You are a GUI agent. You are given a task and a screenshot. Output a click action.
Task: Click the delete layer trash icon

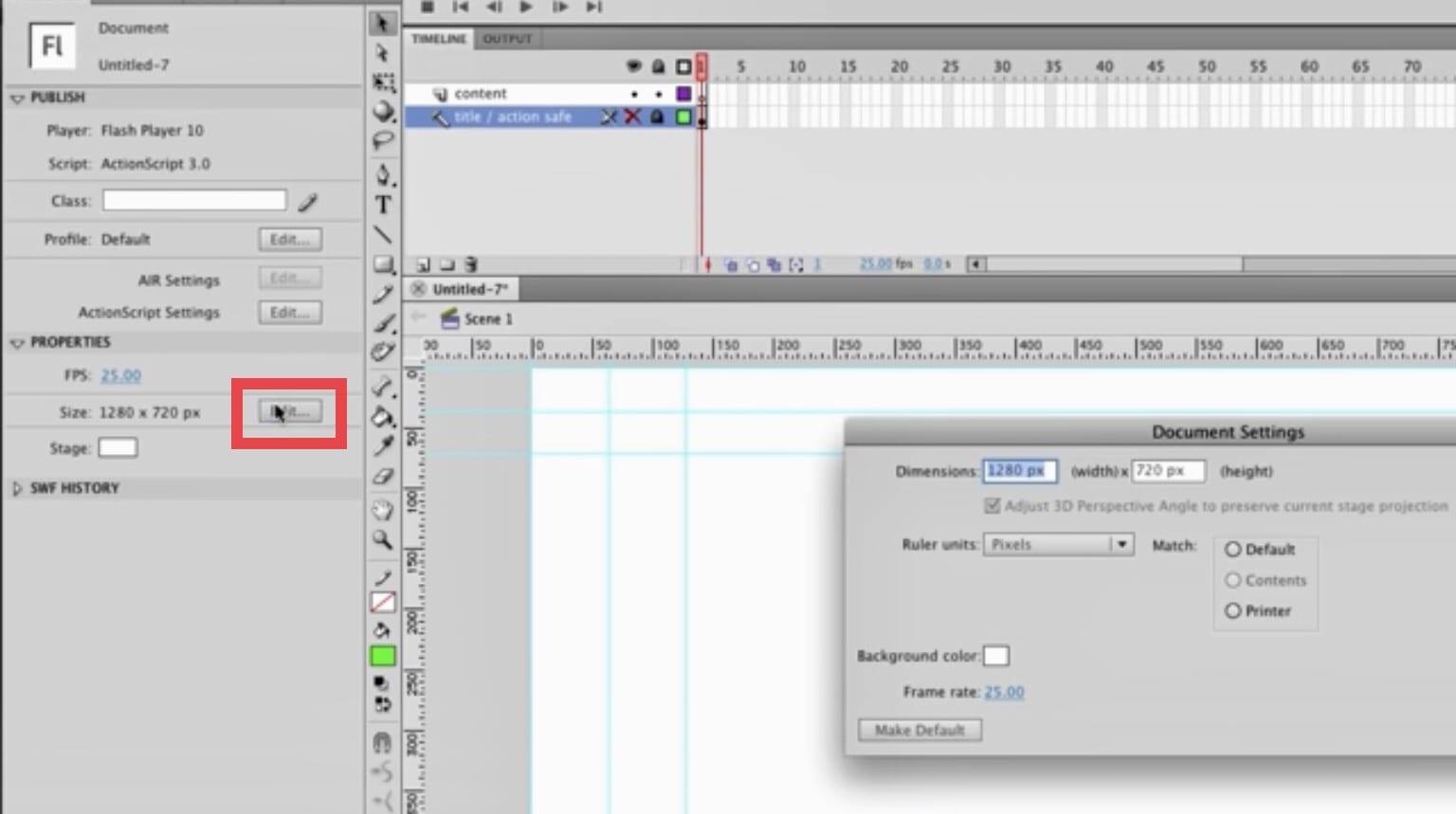coord(471,264)
